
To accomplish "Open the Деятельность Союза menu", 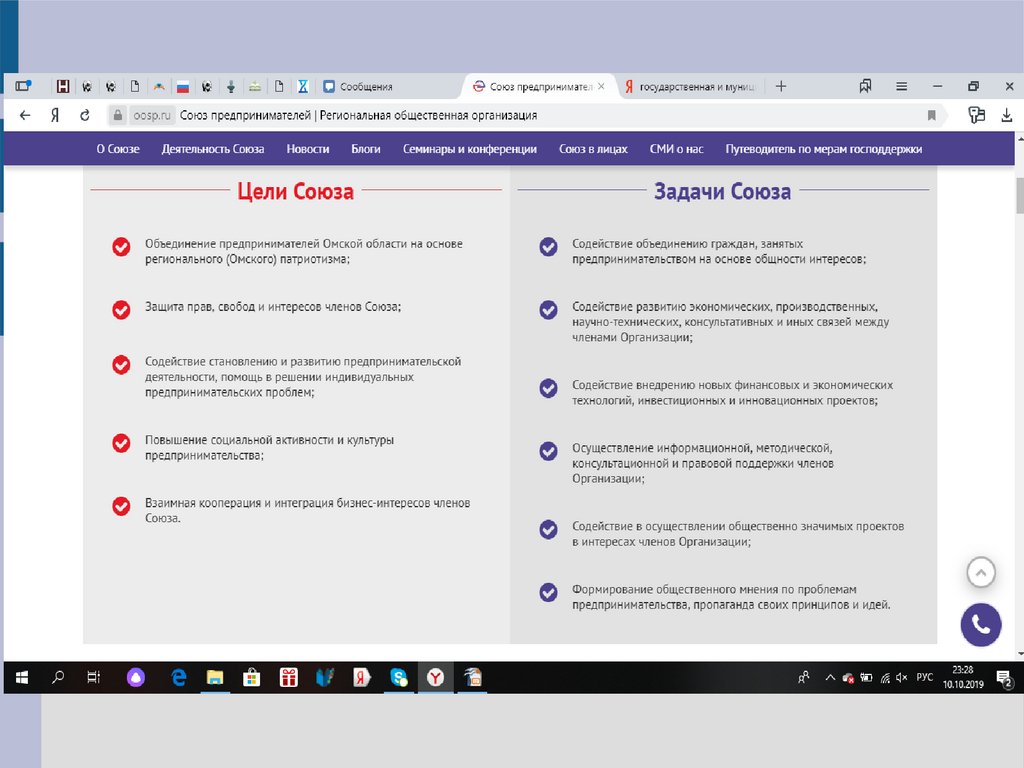I will tap(213, 149).
